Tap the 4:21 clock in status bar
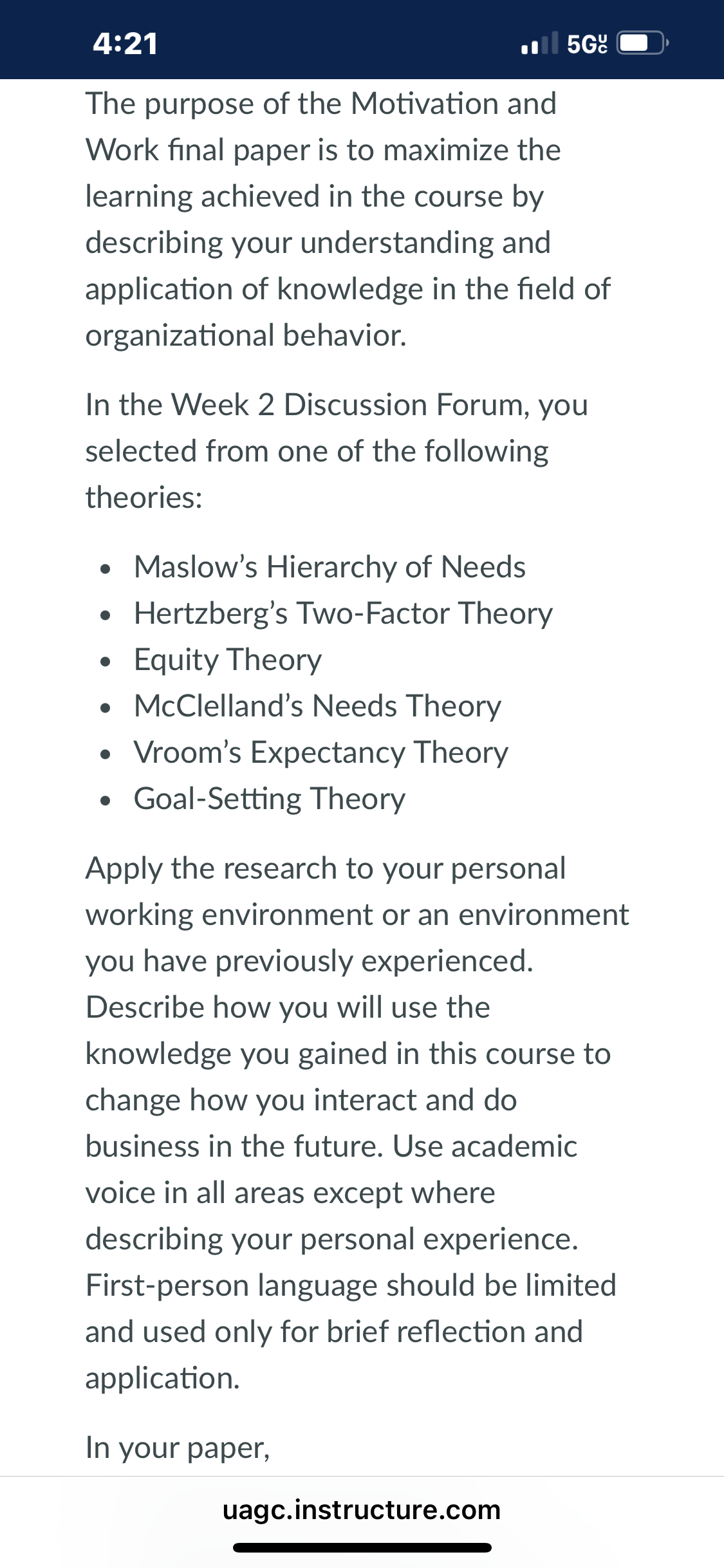This screenshot has width=724, height=1568. pyautogui.click(x=125, y=44)
